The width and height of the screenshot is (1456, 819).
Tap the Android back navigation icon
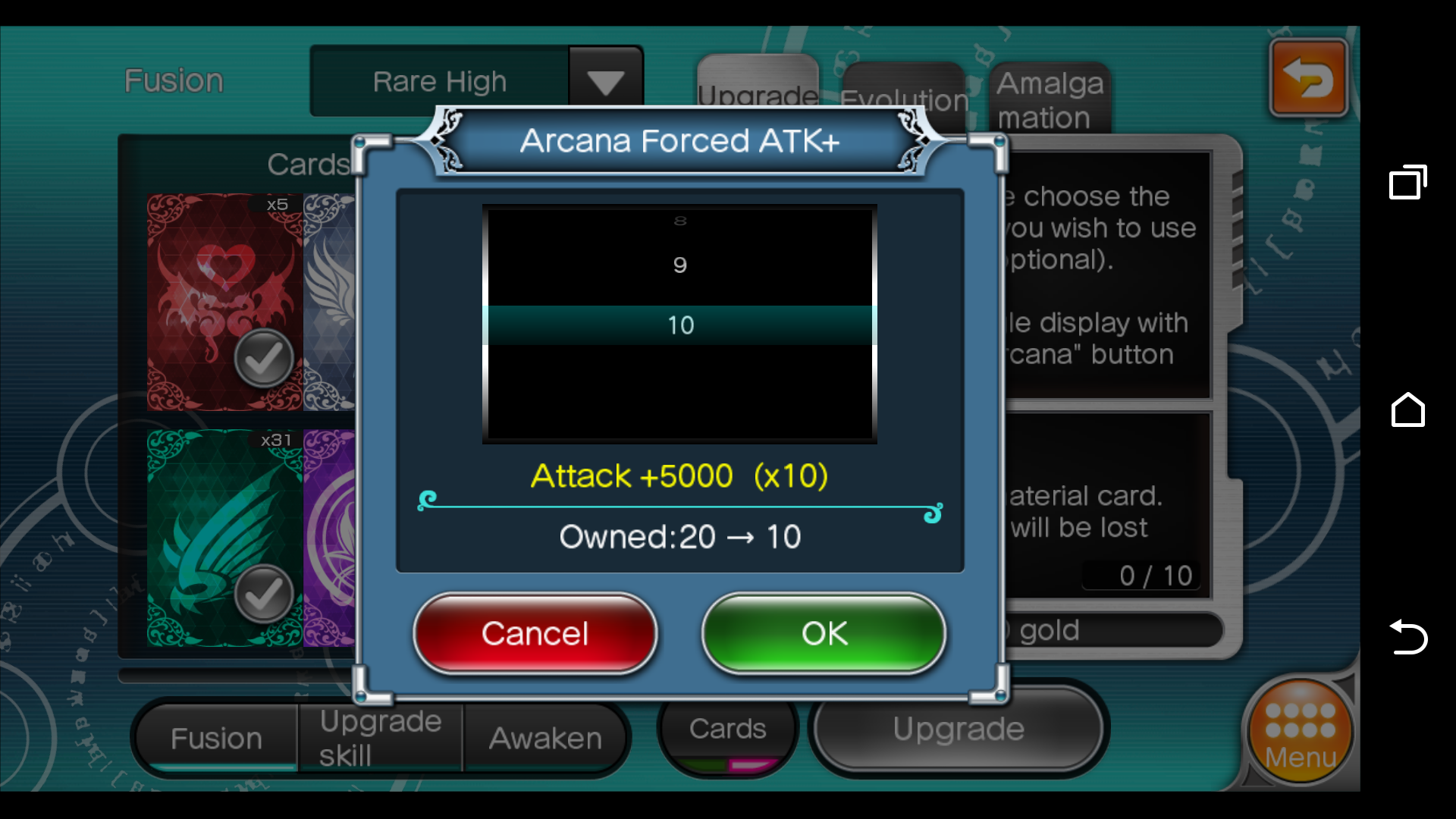pyautogui.click(x=1407, y=636)
